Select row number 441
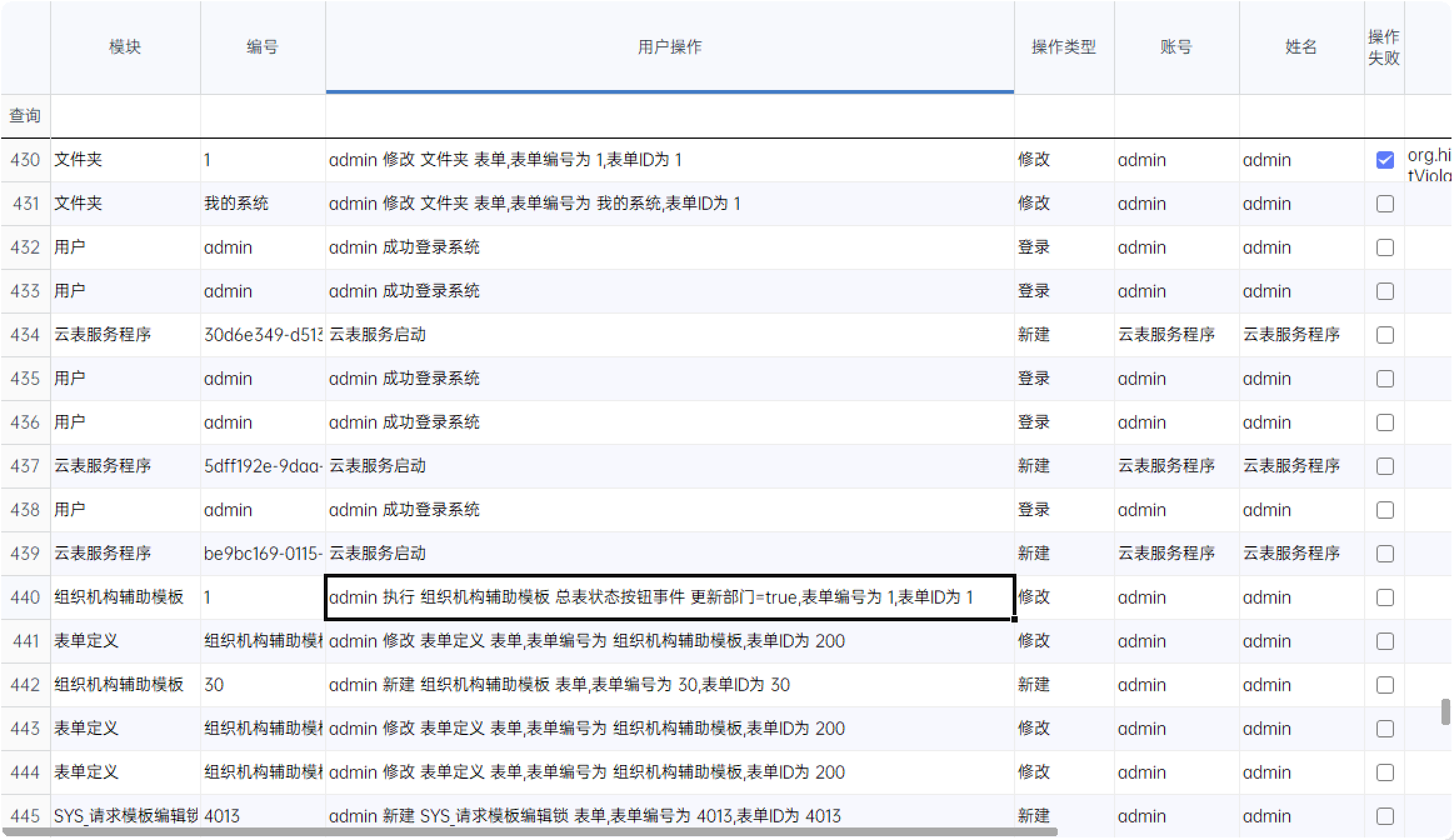The width and height of the screenshot is (1454, 840). coord(25,641)
